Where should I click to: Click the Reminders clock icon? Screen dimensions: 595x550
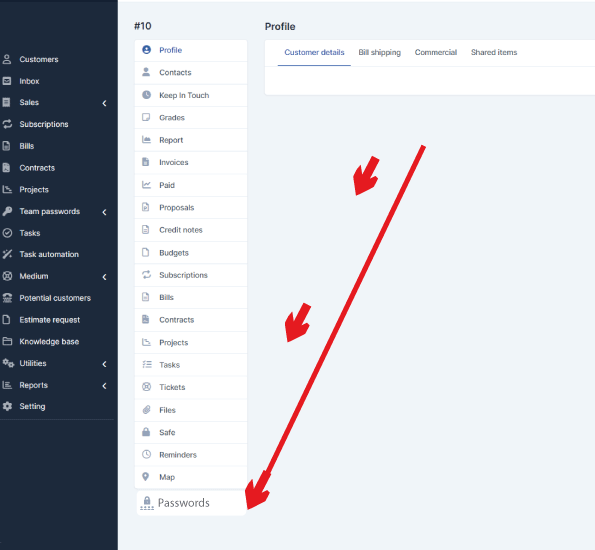pos(146,454)
